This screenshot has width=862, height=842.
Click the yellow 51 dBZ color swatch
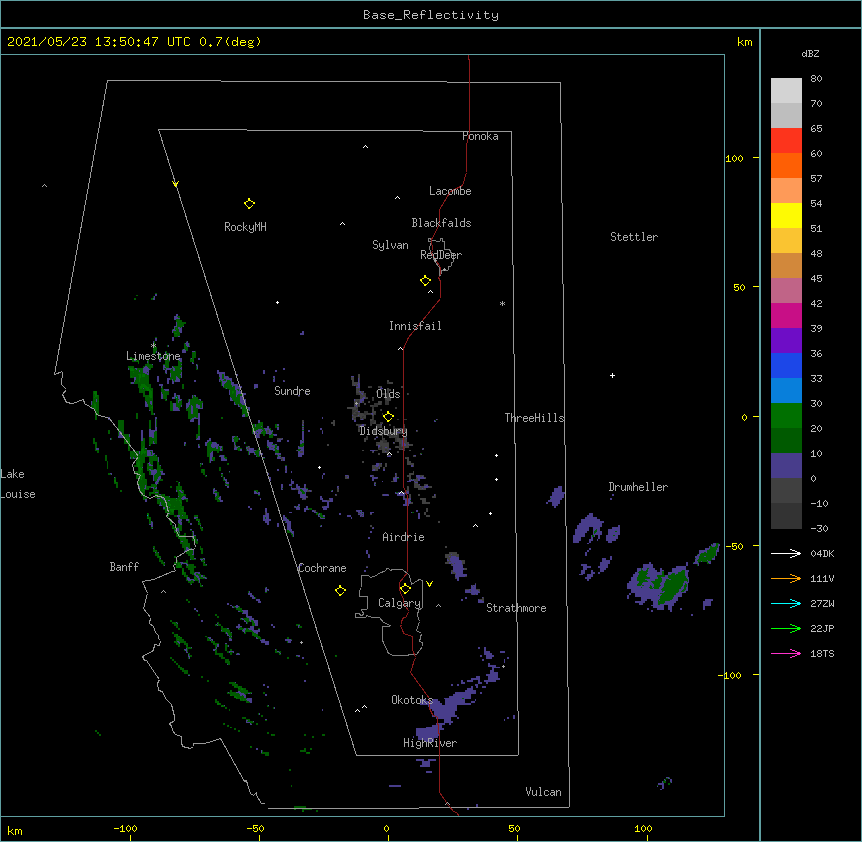pyautogui.click(x=786, y=215)
